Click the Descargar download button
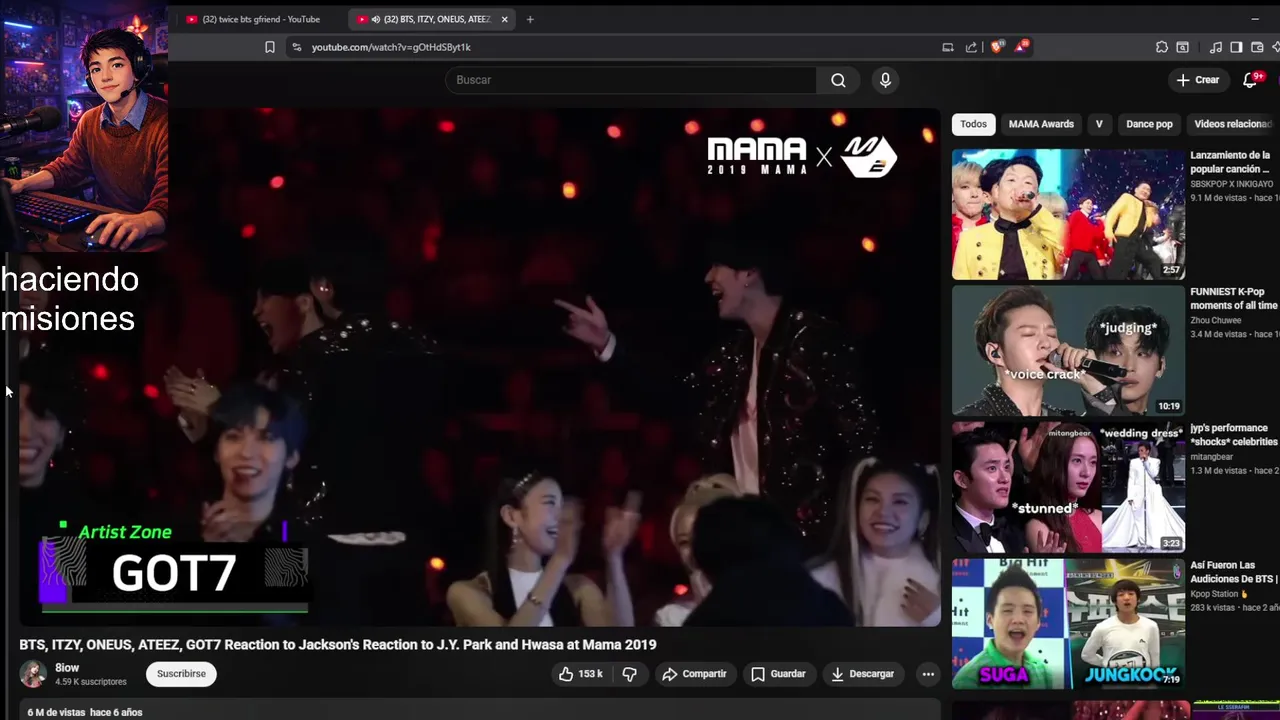1280x720 pixels. 862,674
